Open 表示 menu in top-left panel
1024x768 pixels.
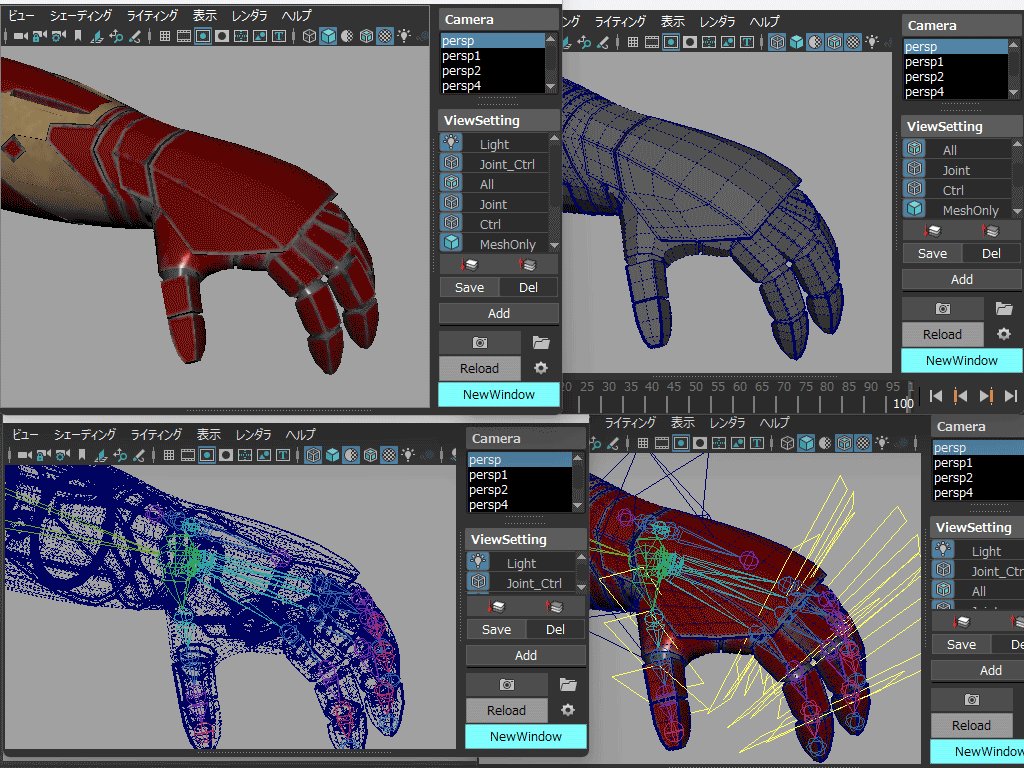[x=204, y=15]
